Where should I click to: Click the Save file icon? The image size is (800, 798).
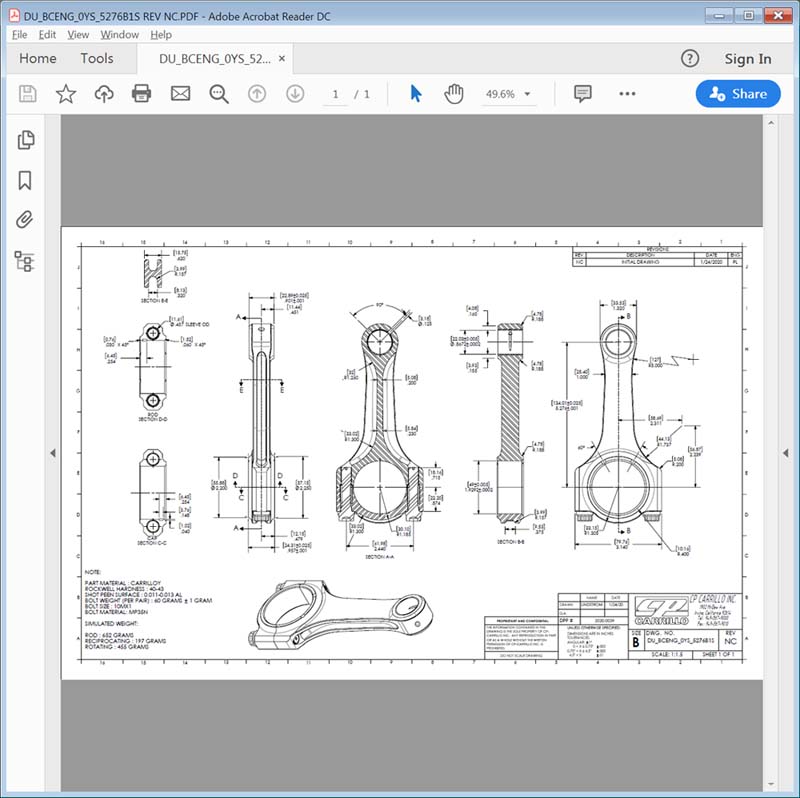point(28,94)
